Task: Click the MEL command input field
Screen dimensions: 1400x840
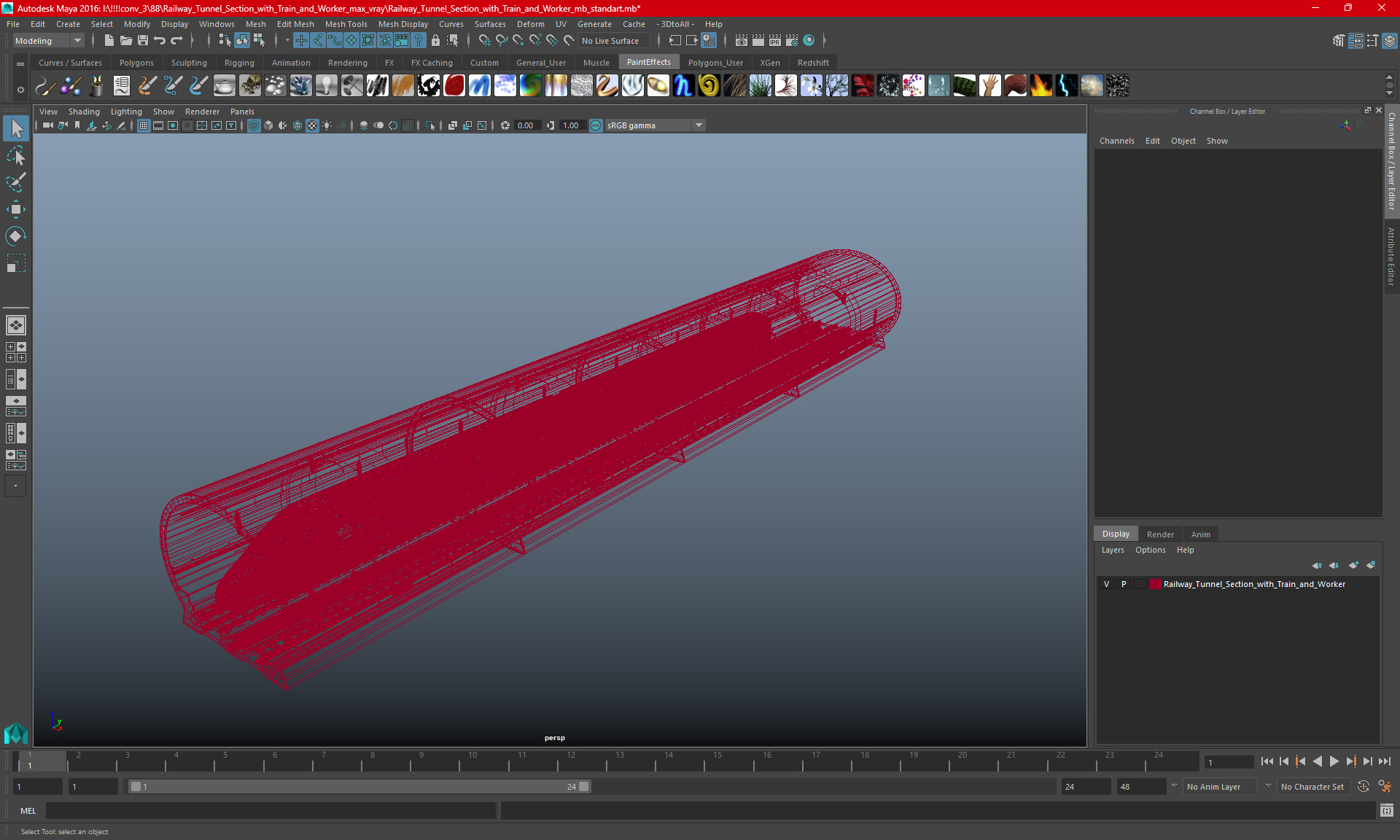Action: pyautogui.click(x=271, y=811)
